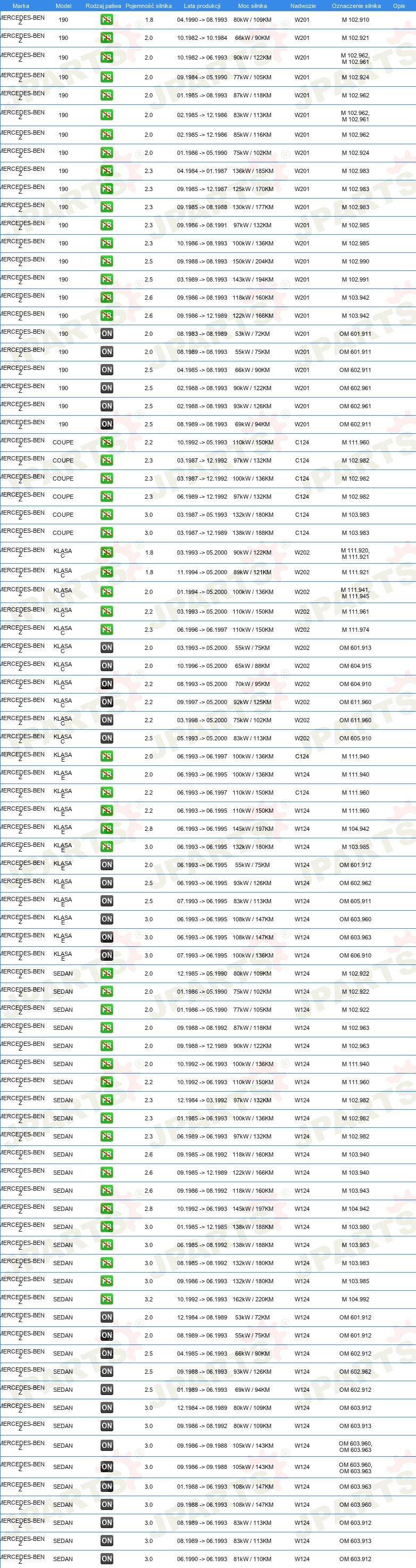Viewport: 416px width, 1568px height.
Task: Click the PB icon in the M 104.992 row
Action: pos(106,1299)
